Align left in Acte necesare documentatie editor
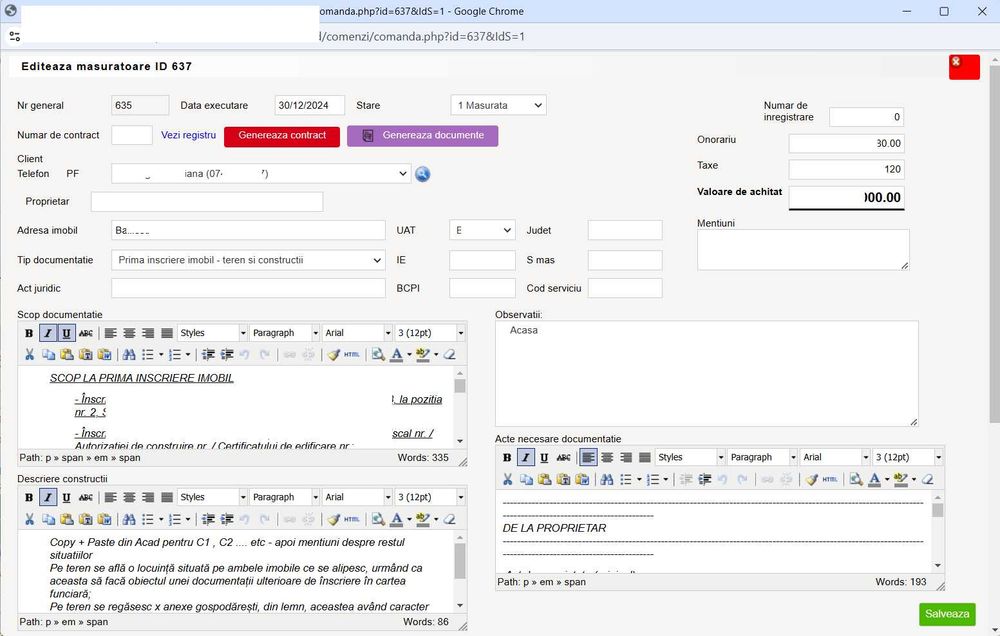 pos(589,457)
